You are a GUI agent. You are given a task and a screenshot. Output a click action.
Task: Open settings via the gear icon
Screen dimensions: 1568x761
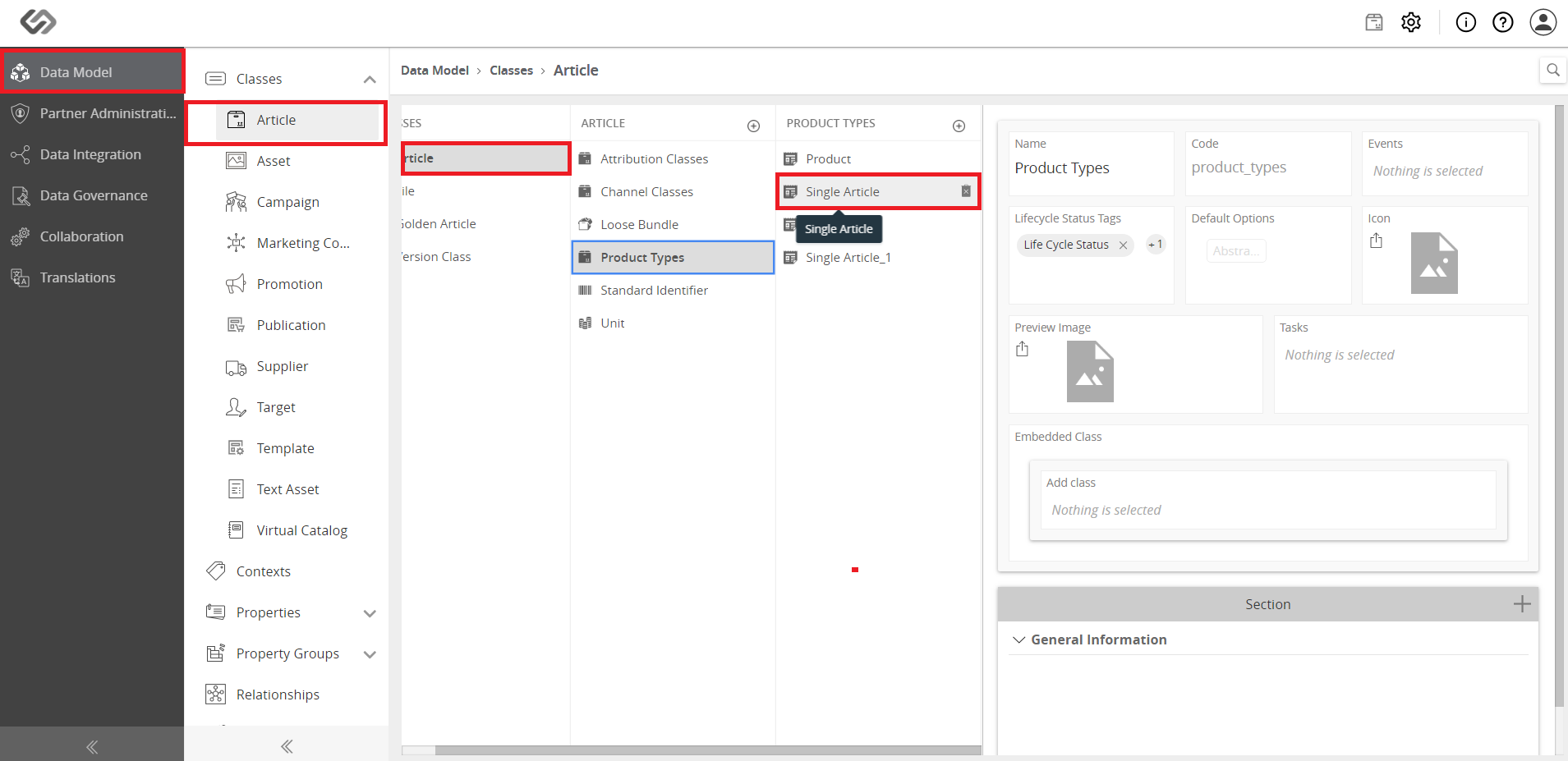click(x=1411, y=22)
